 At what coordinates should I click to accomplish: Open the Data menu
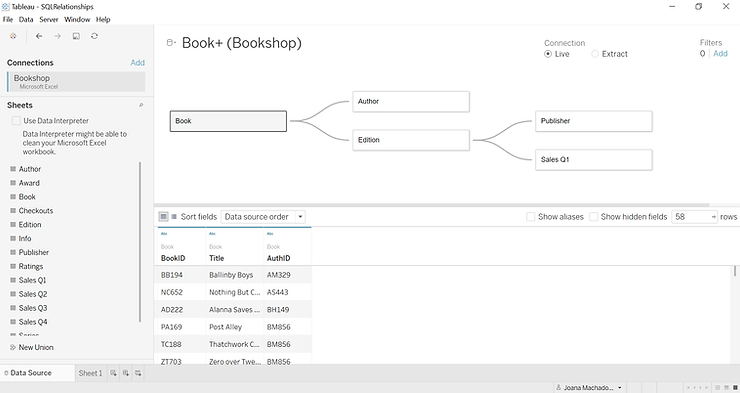(x=26, y=19)
